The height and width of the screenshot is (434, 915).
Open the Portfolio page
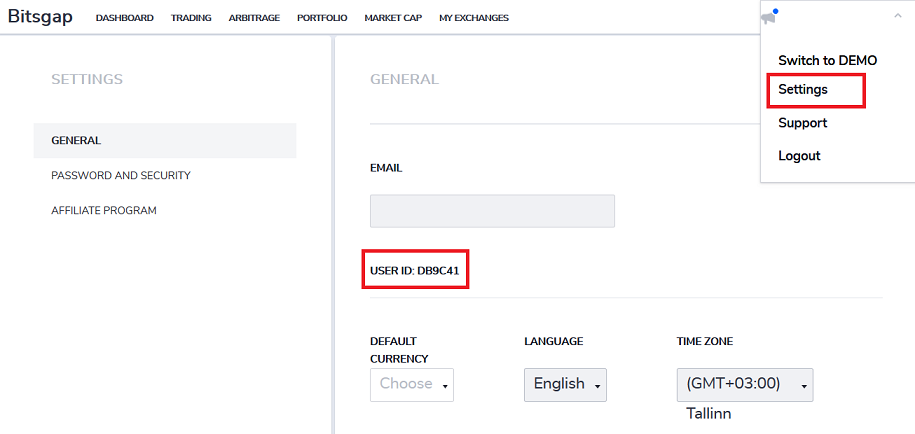tap(322, 18)
